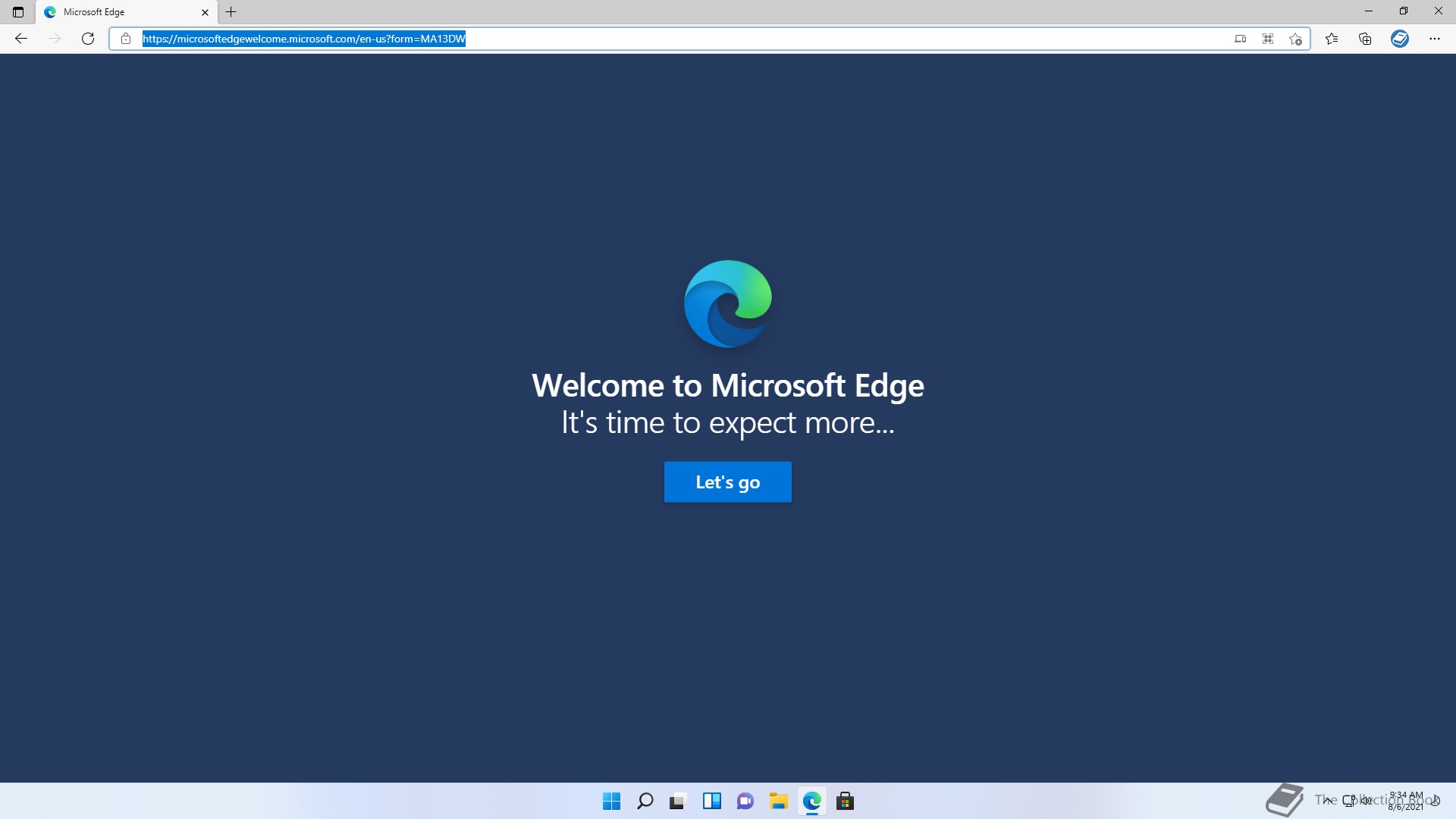This screenshot has height=819, width=1456.
Task: Open network status in system tray
Action: click(x=1349, y=800)
